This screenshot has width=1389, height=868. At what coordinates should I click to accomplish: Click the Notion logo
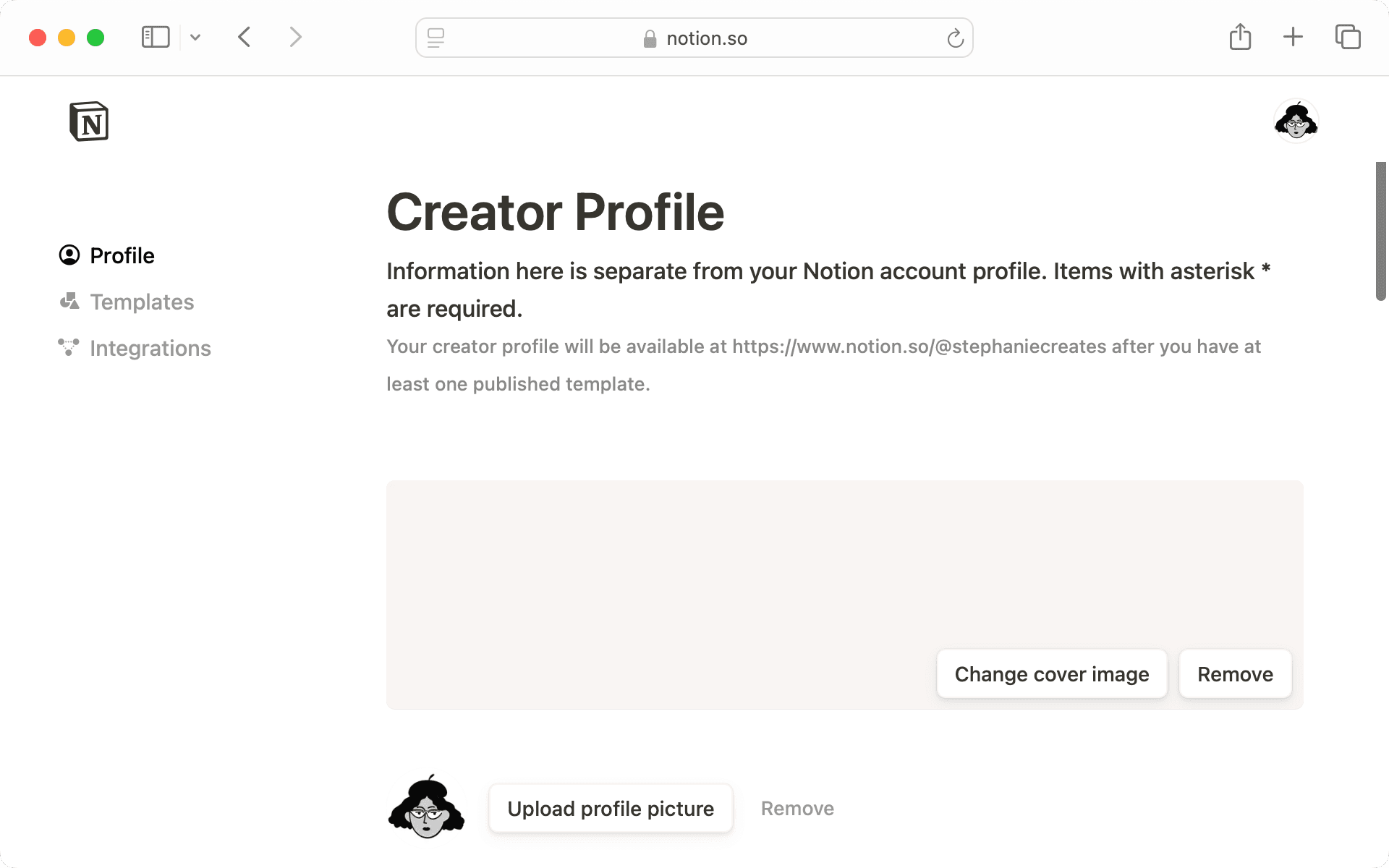[x=89, y=121]
